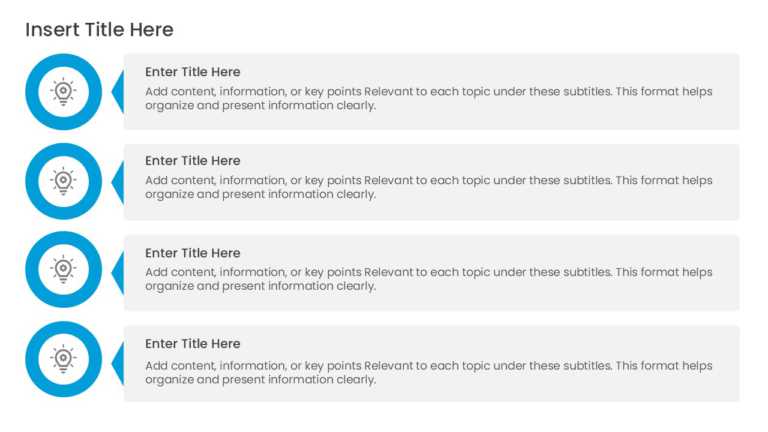Select the fourth 'Enter Title Here' subtitle

pos(192,344)
